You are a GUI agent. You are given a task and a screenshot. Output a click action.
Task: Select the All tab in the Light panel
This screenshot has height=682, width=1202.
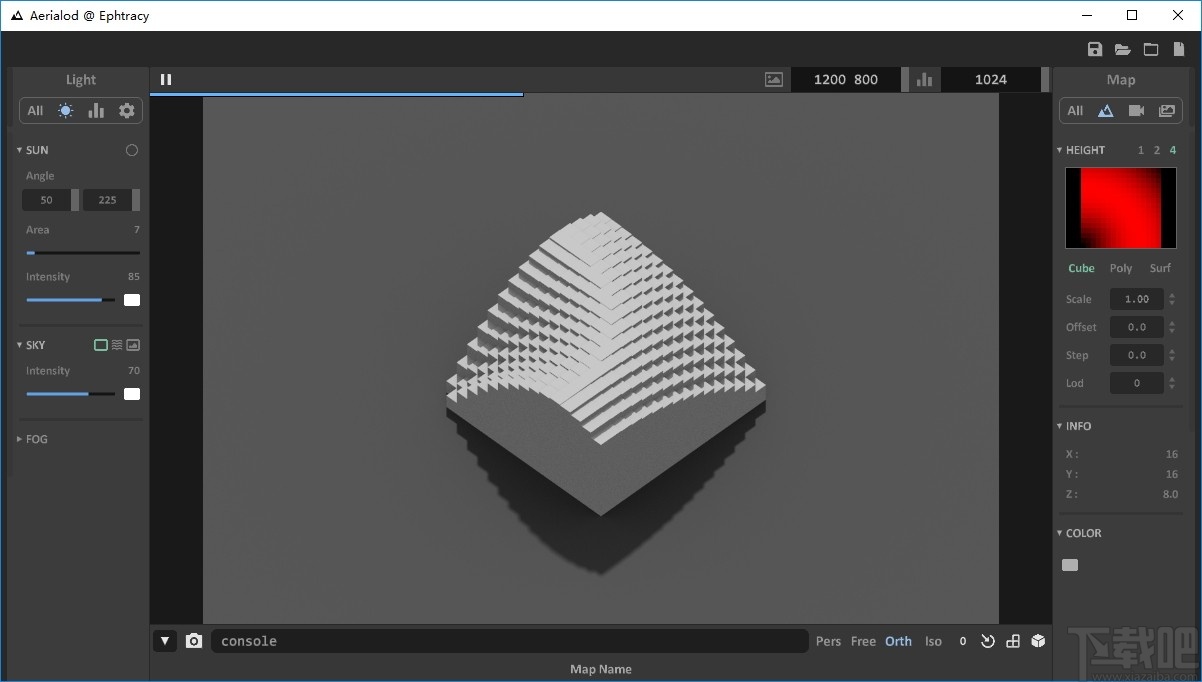[35, 111]
